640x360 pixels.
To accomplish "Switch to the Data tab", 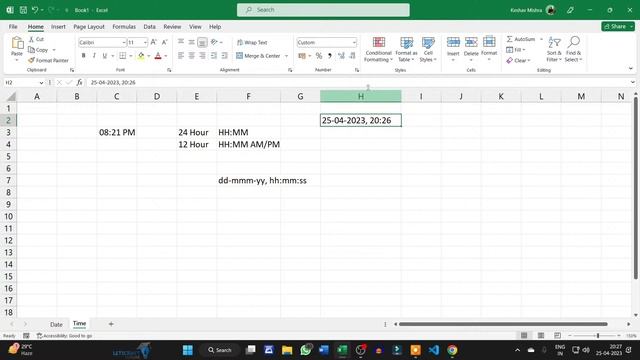I will (x=149, y=27).
